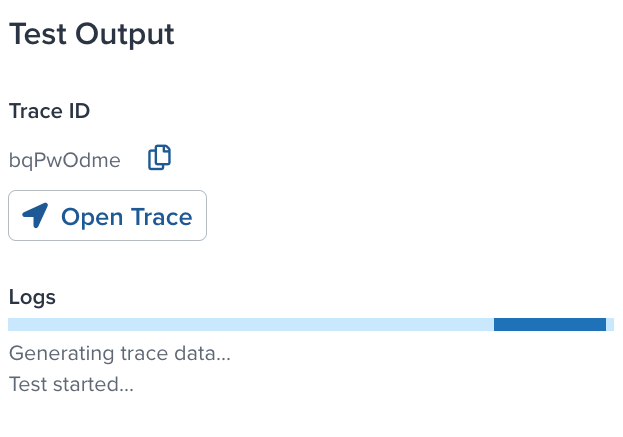Click the dark blue progress bar segment
Image resolution: width=623 pixels, height=437 pixels.
[549, 324]
